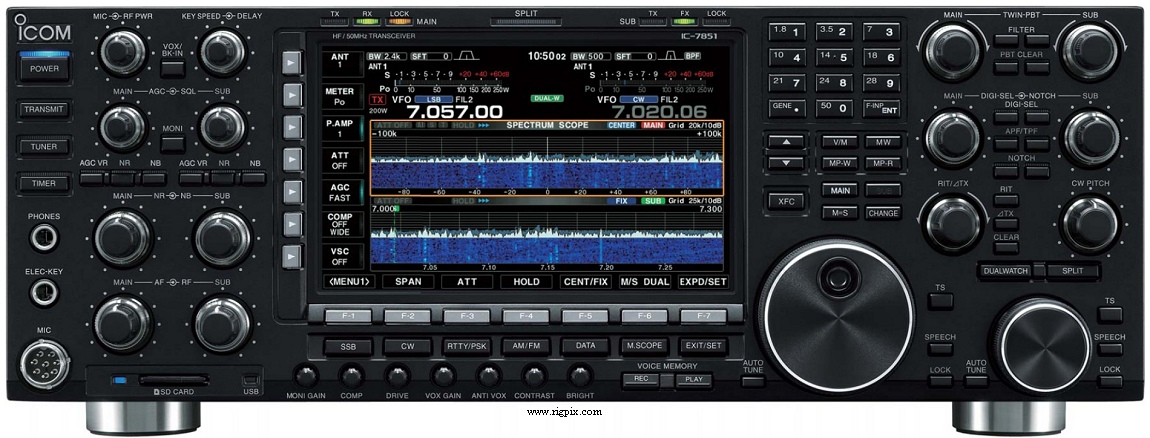Click the arrow key beside ATT OFF
Image resolution: width=1150 pixels, height=438 pixels.
click(x=293, y=159)
